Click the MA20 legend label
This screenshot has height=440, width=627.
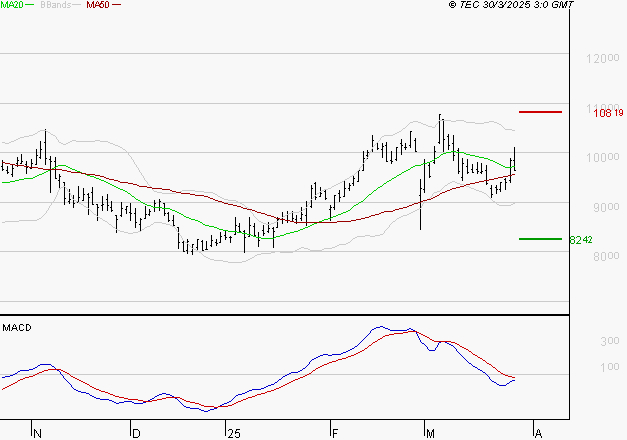(12, 5)
